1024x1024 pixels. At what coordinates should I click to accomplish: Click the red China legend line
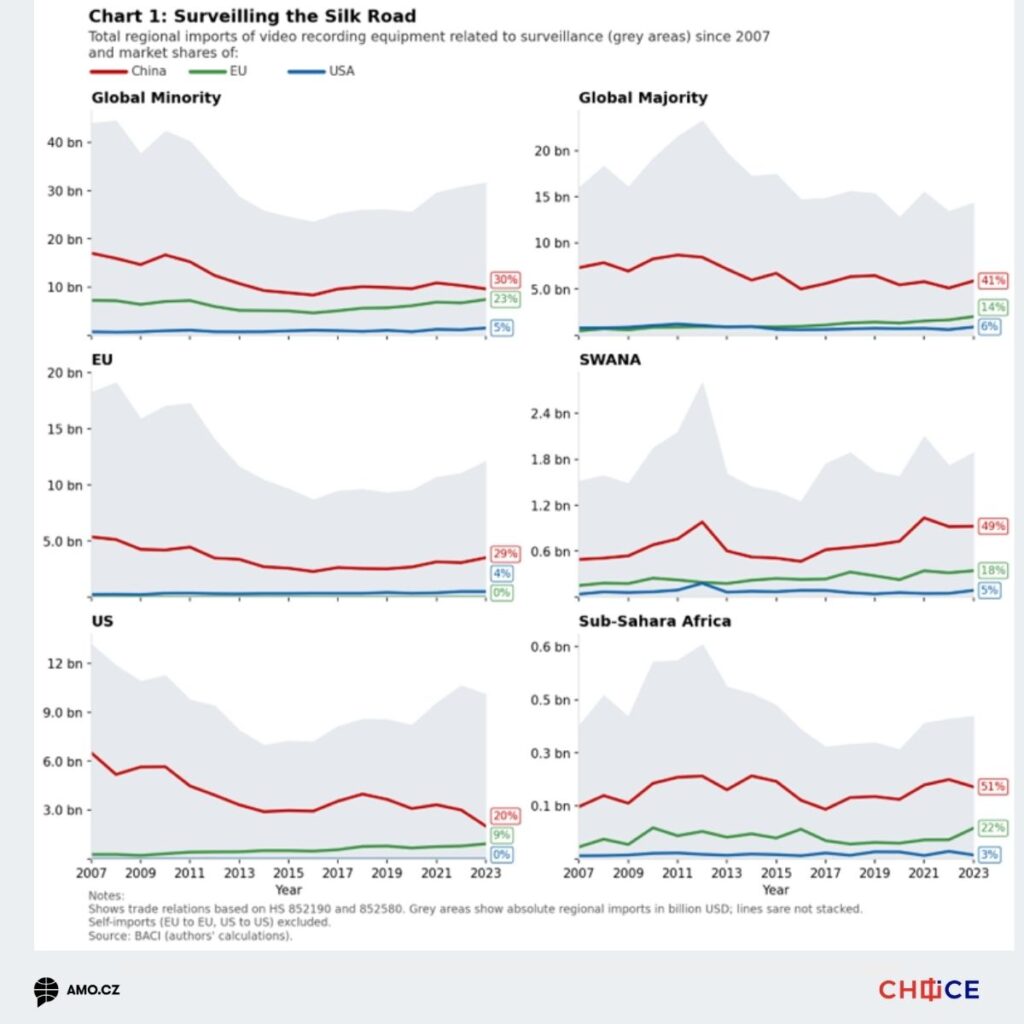coord(109,71)
